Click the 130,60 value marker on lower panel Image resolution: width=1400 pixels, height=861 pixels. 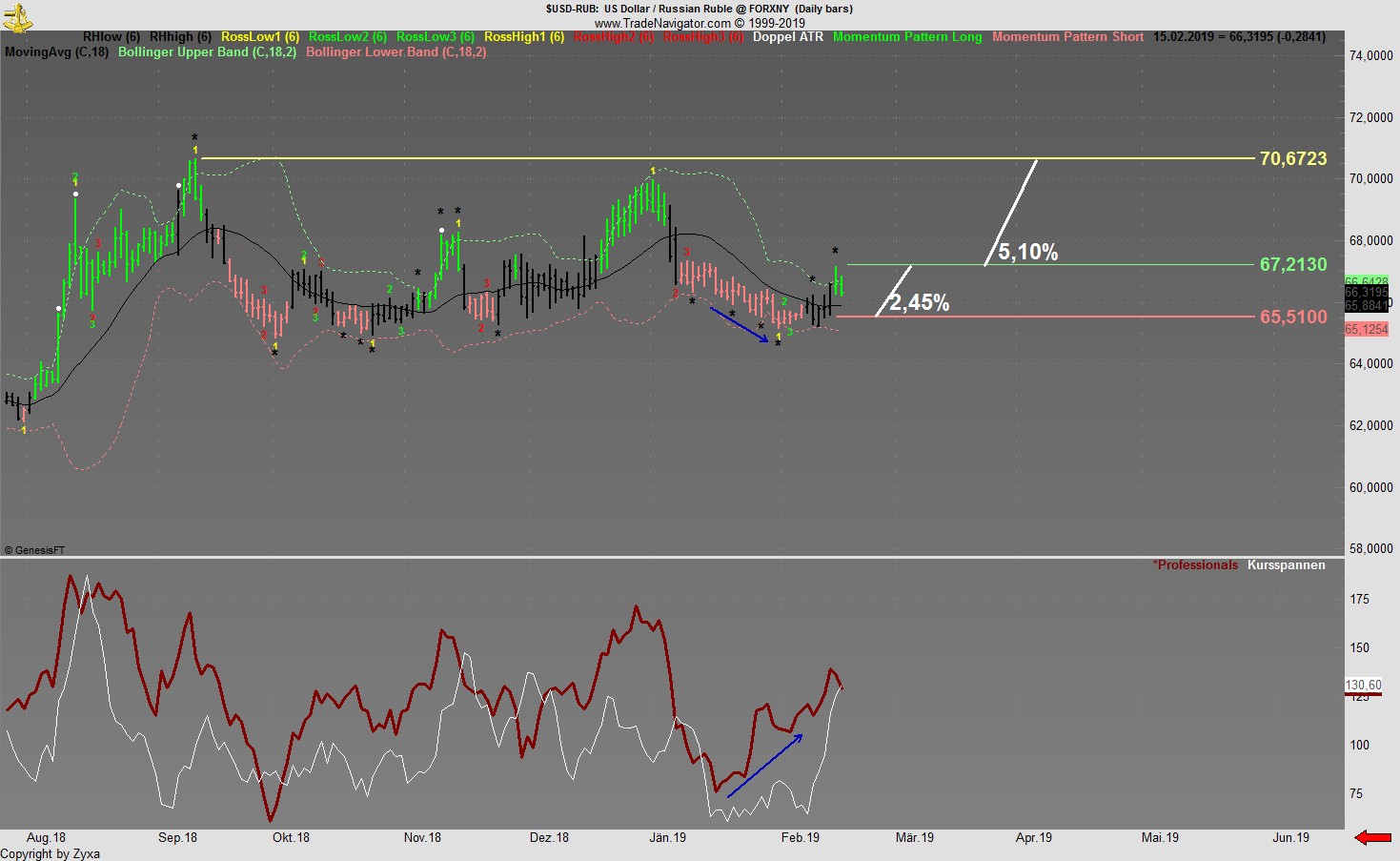(1364, 683)
